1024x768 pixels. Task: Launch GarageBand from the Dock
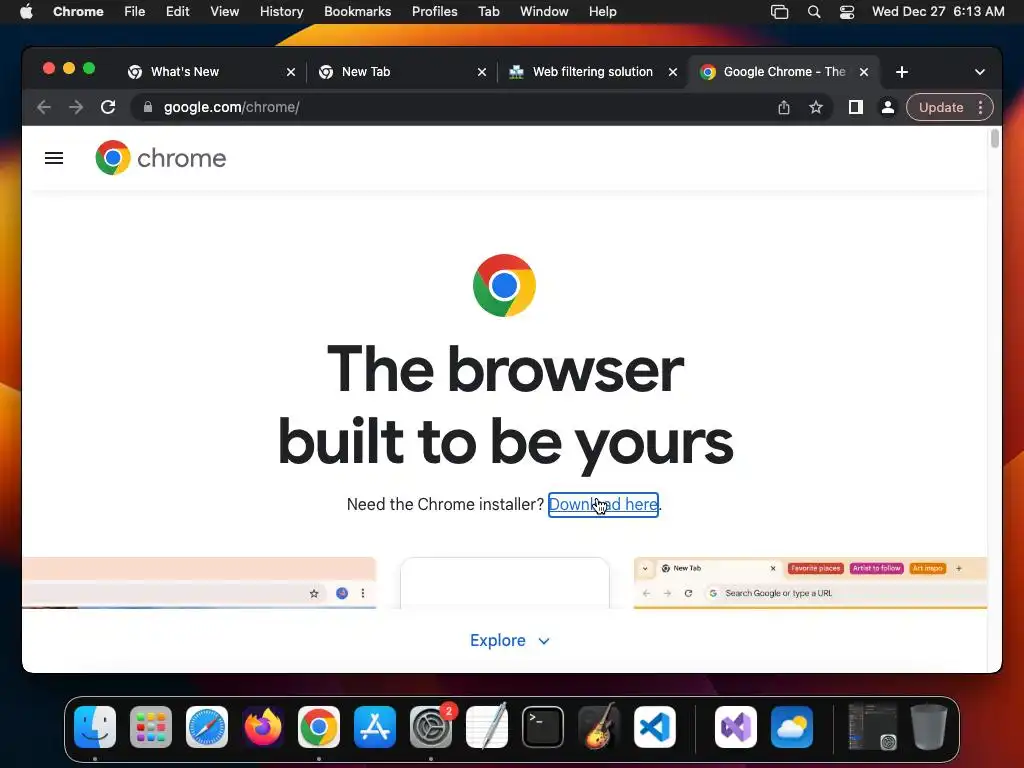[599, 726]
